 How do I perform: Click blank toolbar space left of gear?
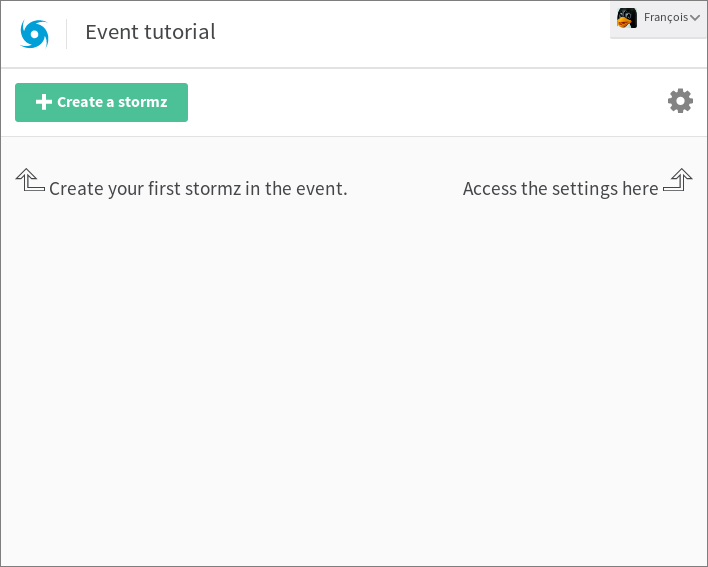click(428, 102)
